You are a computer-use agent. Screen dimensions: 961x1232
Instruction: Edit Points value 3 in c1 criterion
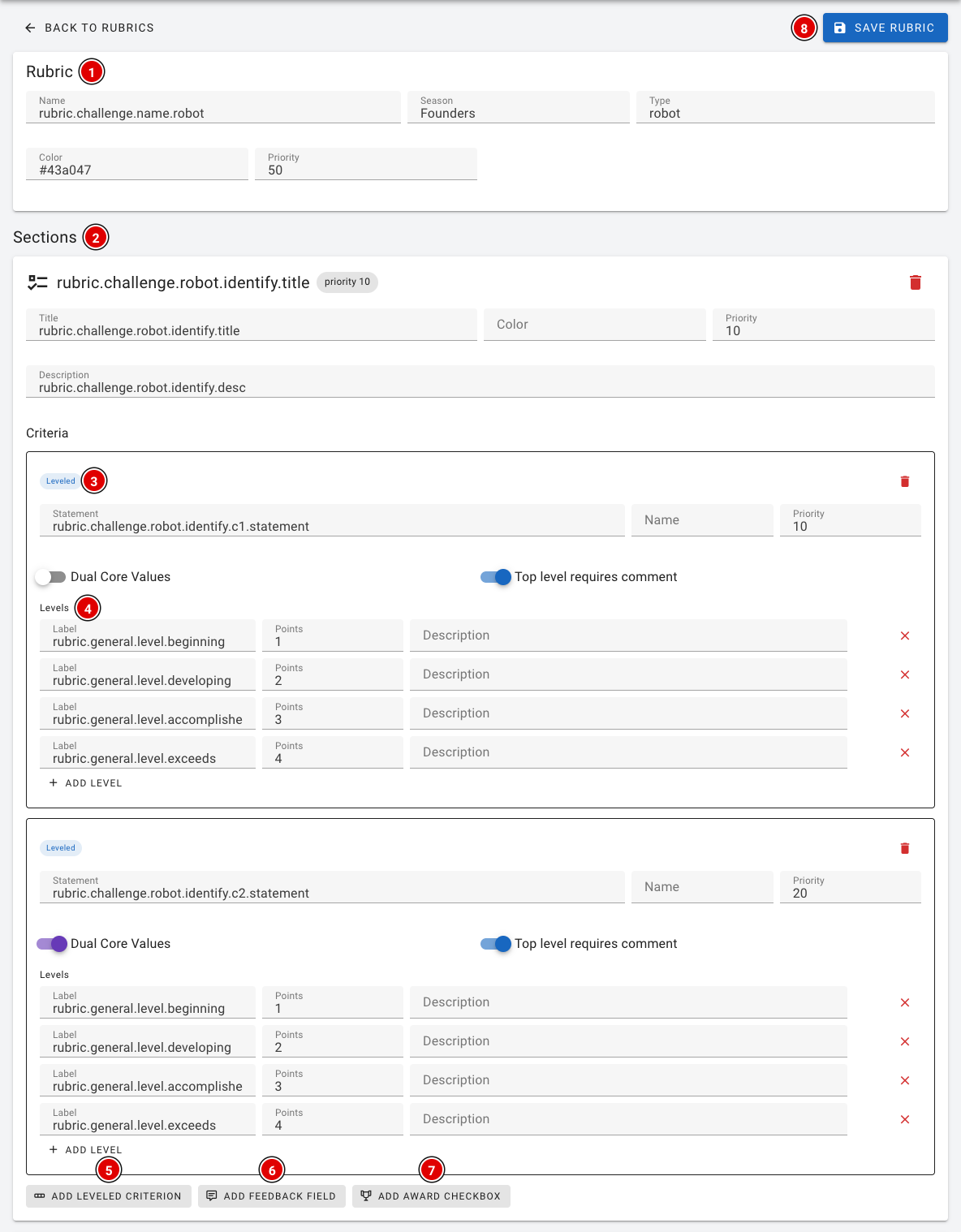333,713
